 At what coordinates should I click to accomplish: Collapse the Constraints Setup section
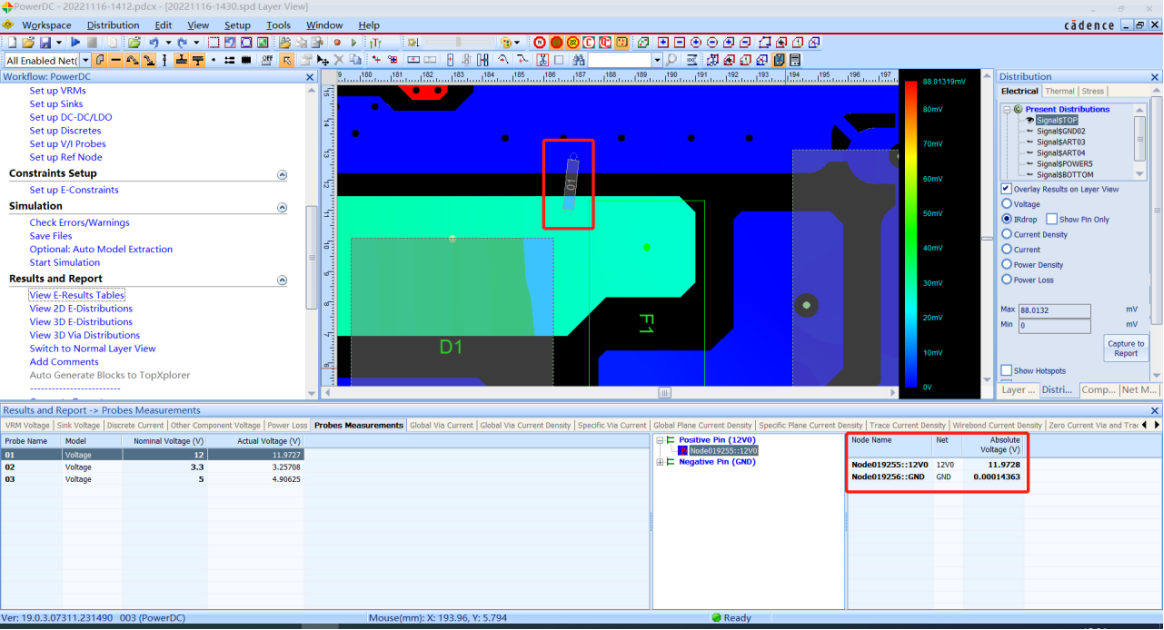282,174
